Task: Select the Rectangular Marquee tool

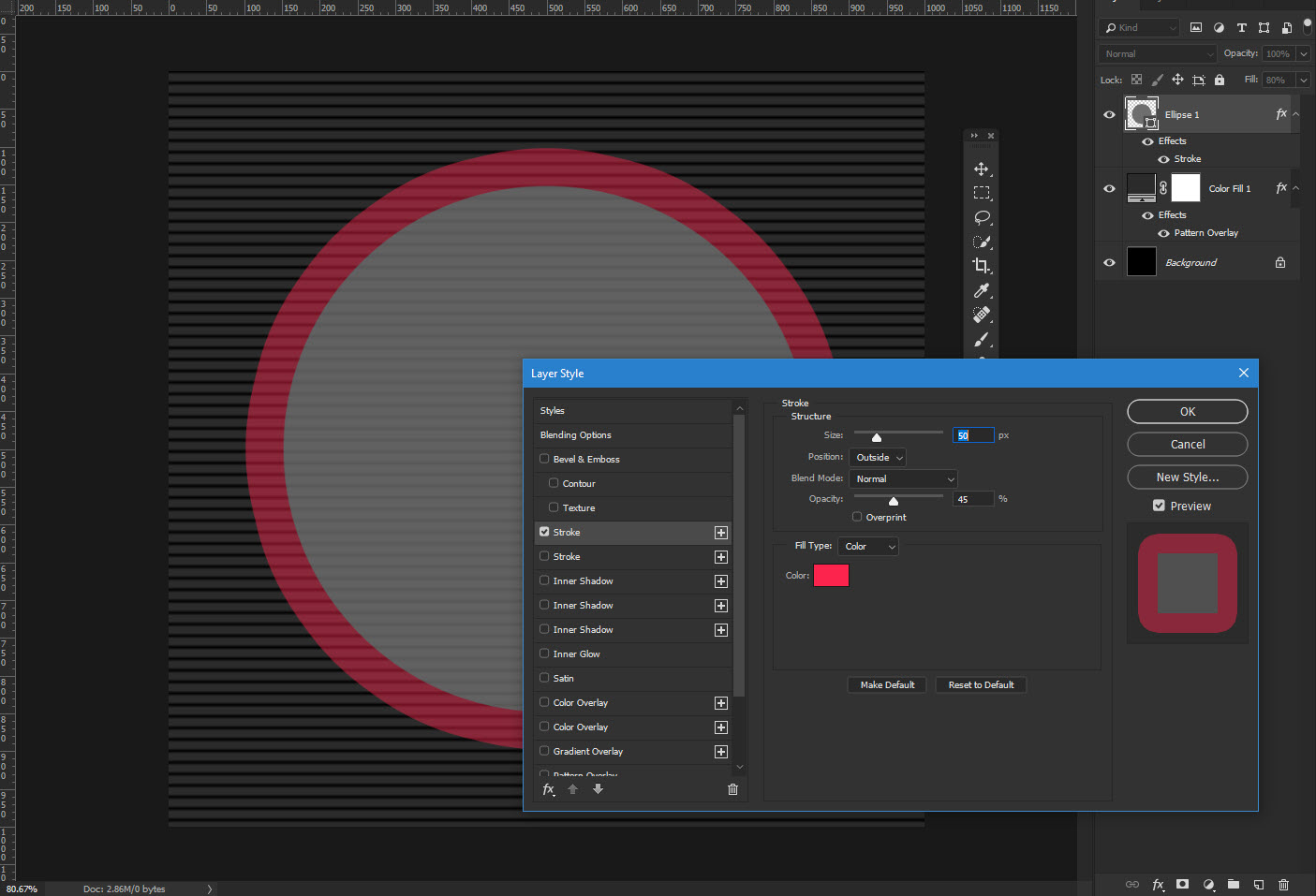Action: point(983,193)
